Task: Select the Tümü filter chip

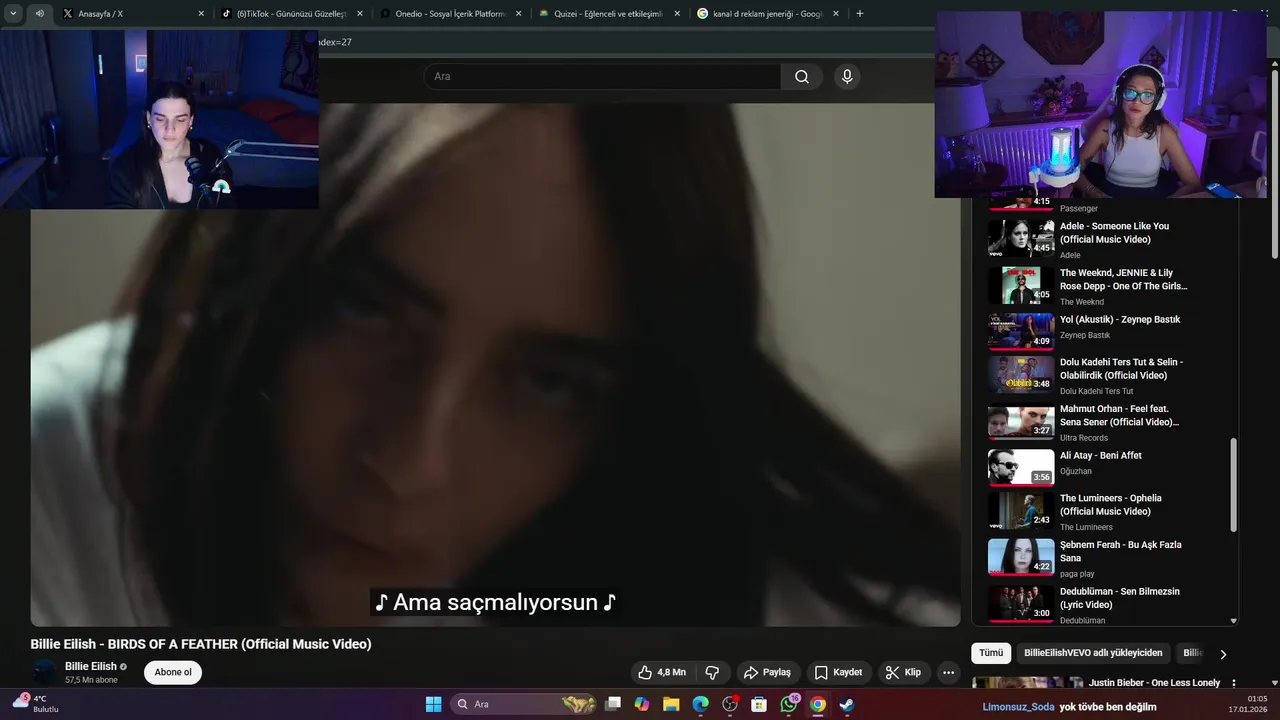Action: click(x=991, y=653)
